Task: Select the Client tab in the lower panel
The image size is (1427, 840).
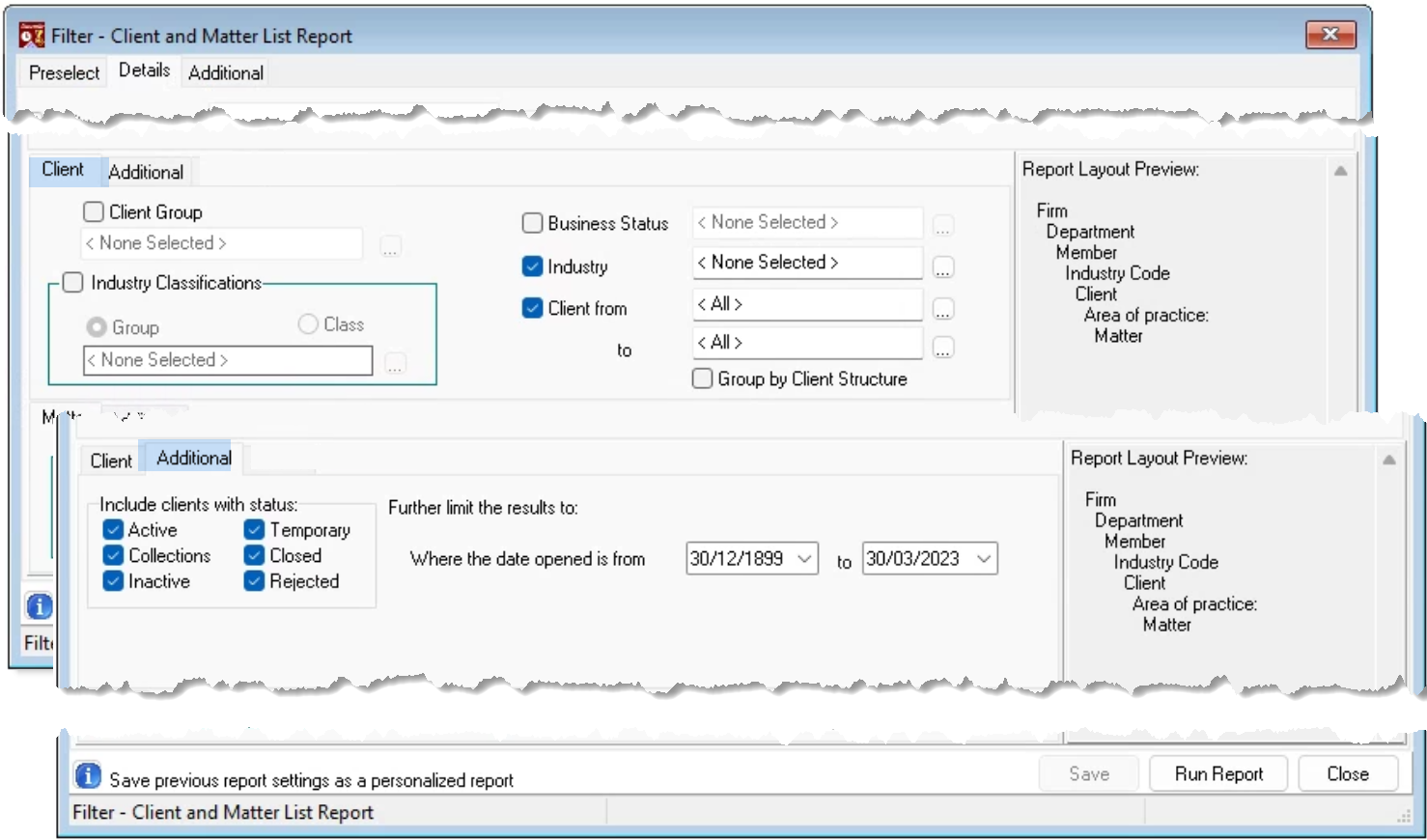Action: (x=111, y=461)
